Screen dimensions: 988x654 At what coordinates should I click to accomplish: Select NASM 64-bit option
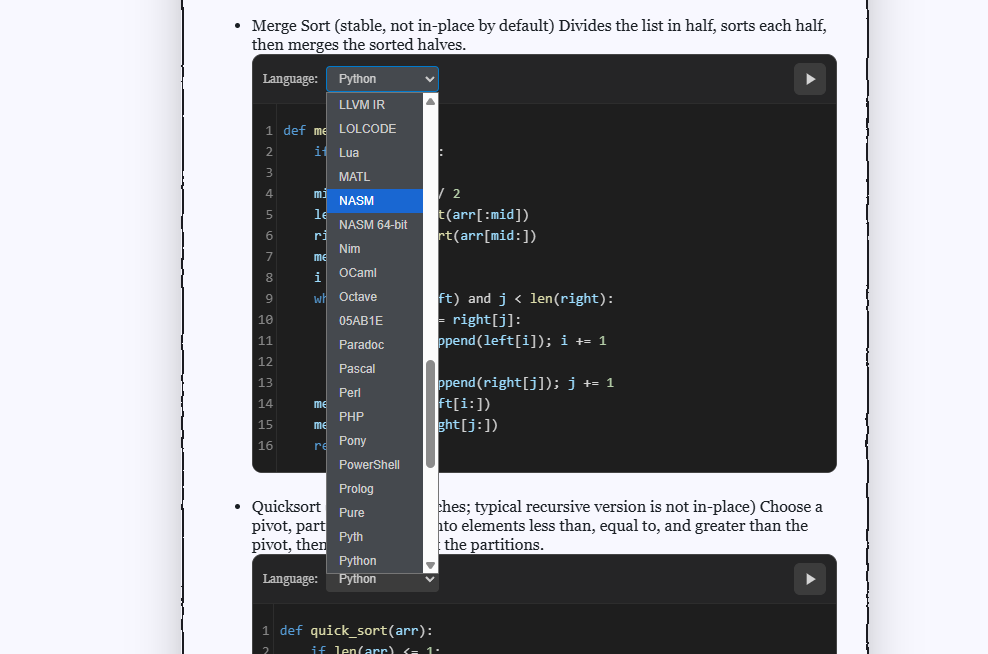pyautogui.click(x=375, y=224)
